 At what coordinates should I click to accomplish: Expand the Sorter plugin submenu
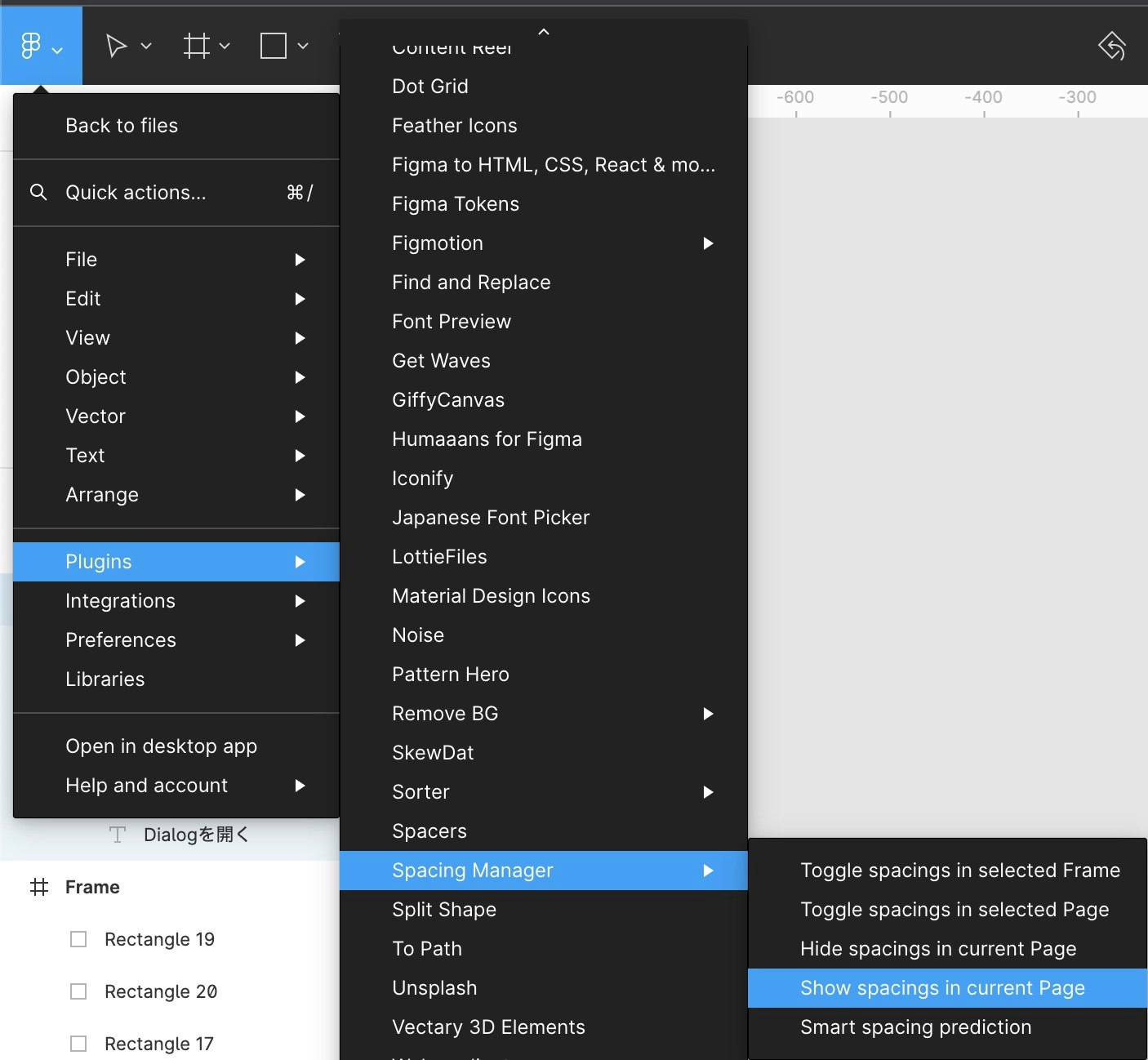pyautogui.click(x=544, y=792)
